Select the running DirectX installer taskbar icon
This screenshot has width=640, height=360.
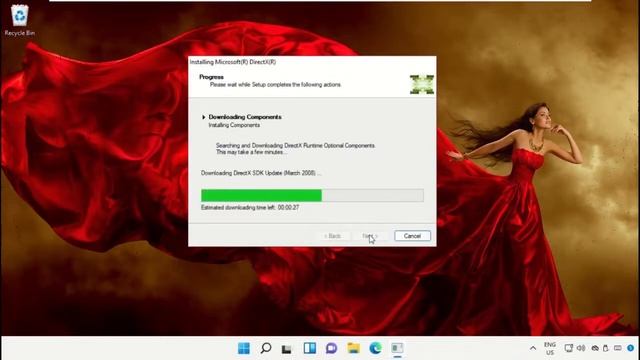tap(397, 348)
